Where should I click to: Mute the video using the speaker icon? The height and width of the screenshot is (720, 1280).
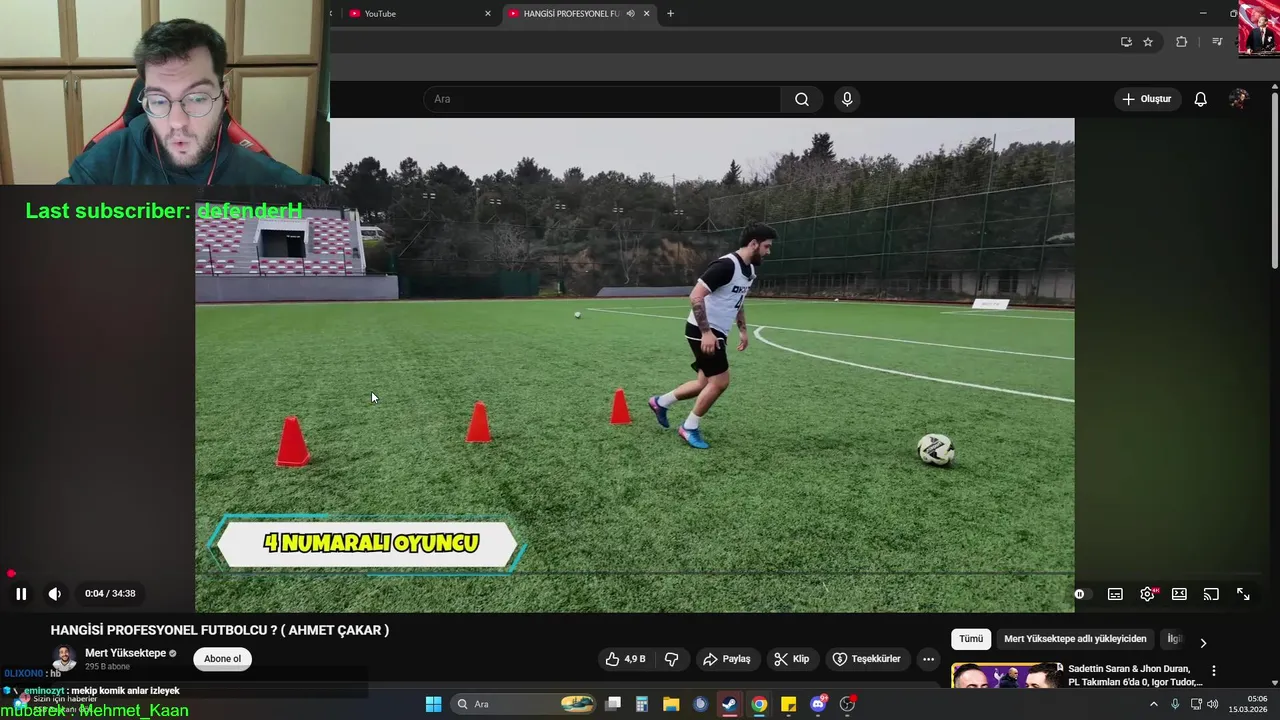(55, 594)
